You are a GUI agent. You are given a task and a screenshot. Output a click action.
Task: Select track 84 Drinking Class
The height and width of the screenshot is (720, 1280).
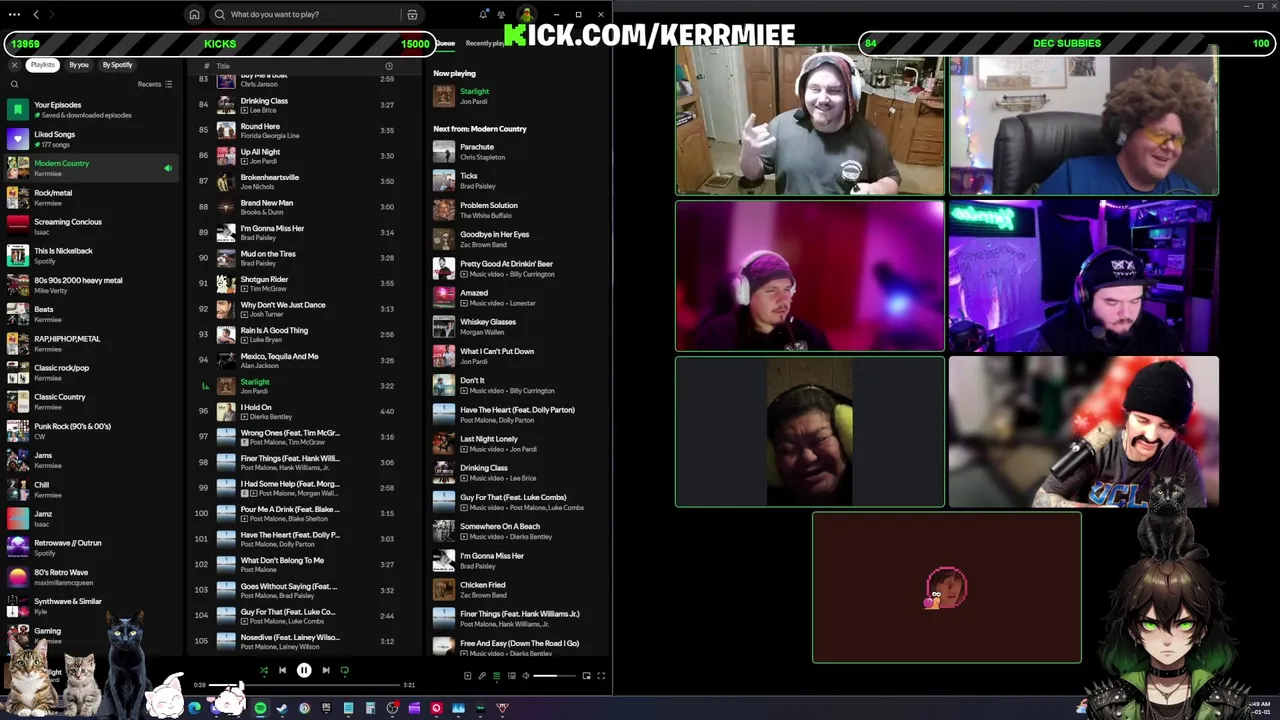click(x=305, y=105)
